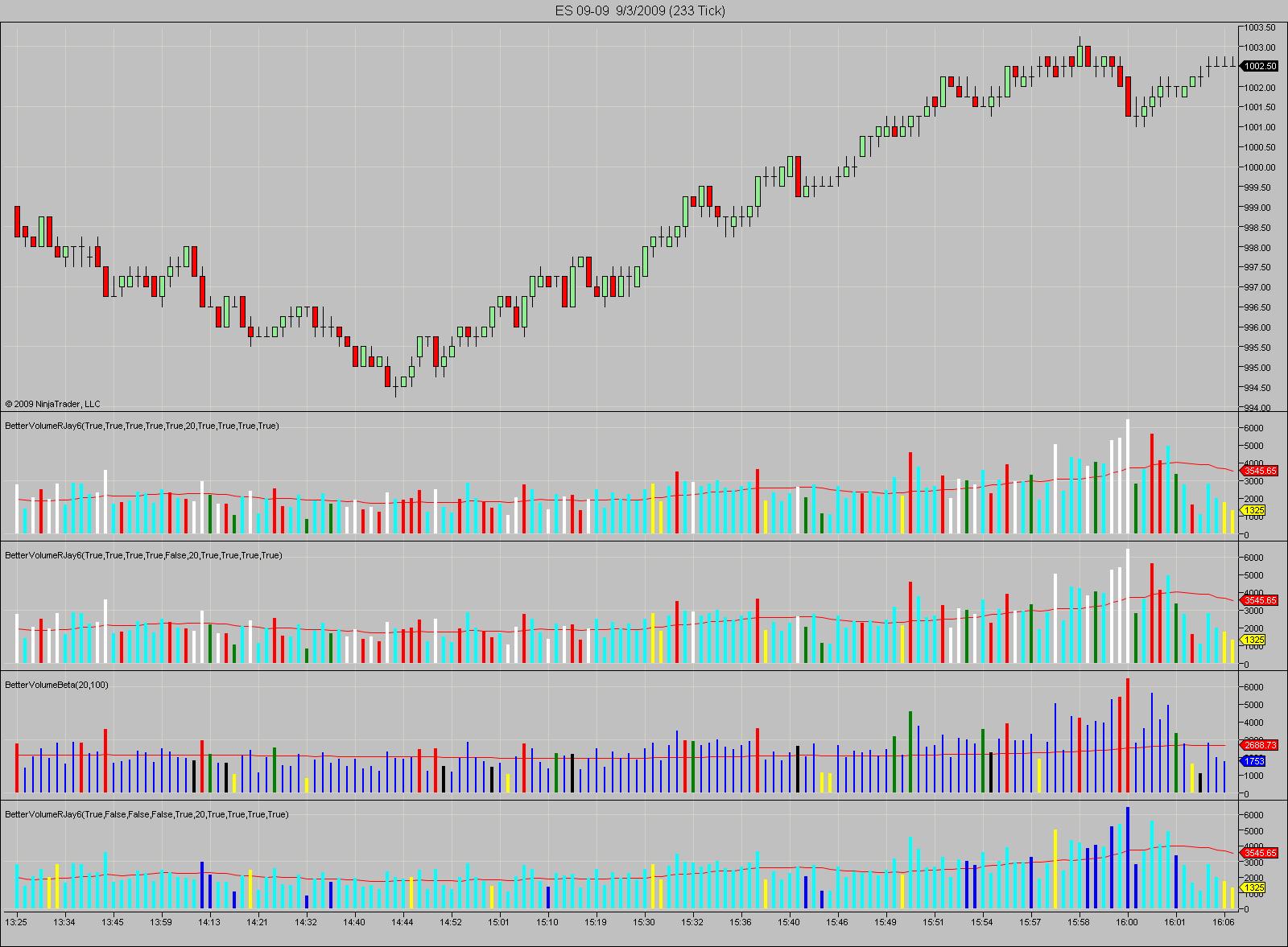Click the black 1002.50 current price marker

point(1261,66)
